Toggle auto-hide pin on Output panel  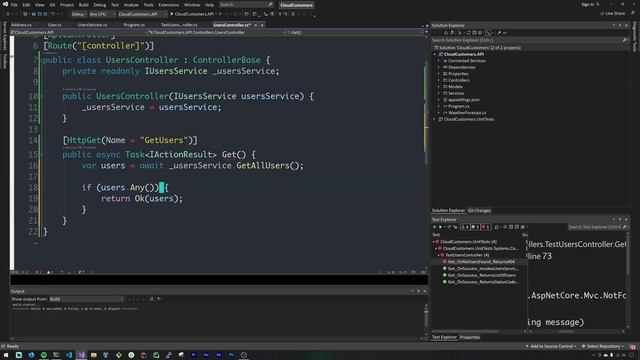(x=418, y=291)
